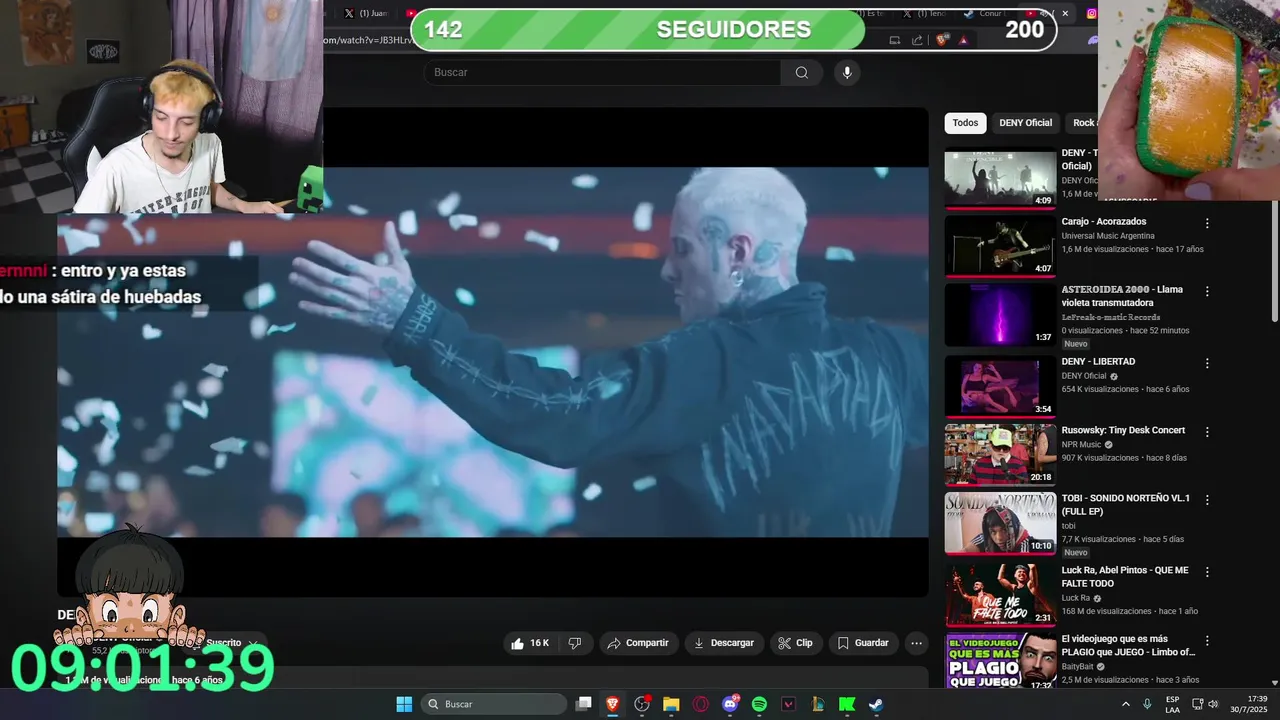The height and width of the screenshot is (720, 1280).
Task: Switch to the Instagram browser tab
Action: point(1092,13)
